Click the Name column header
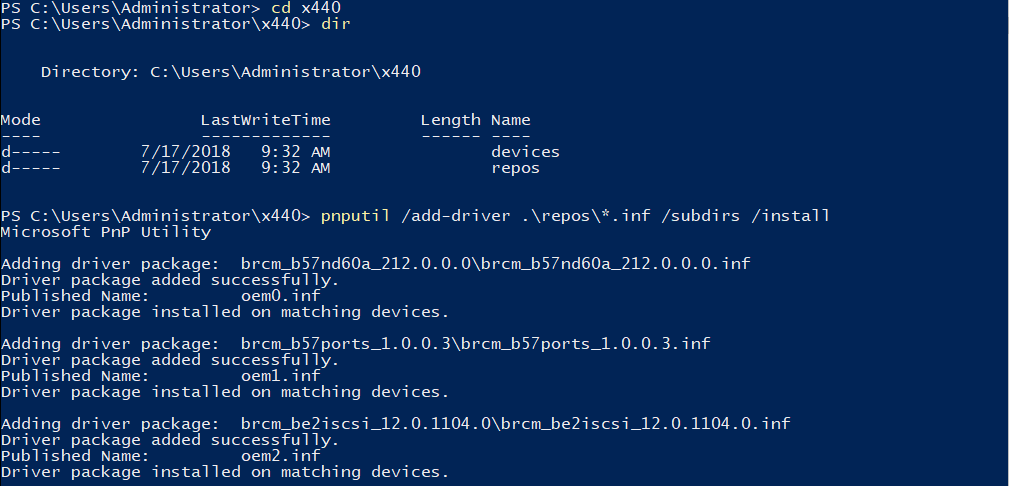The image size is (1009, 486). 510,120
